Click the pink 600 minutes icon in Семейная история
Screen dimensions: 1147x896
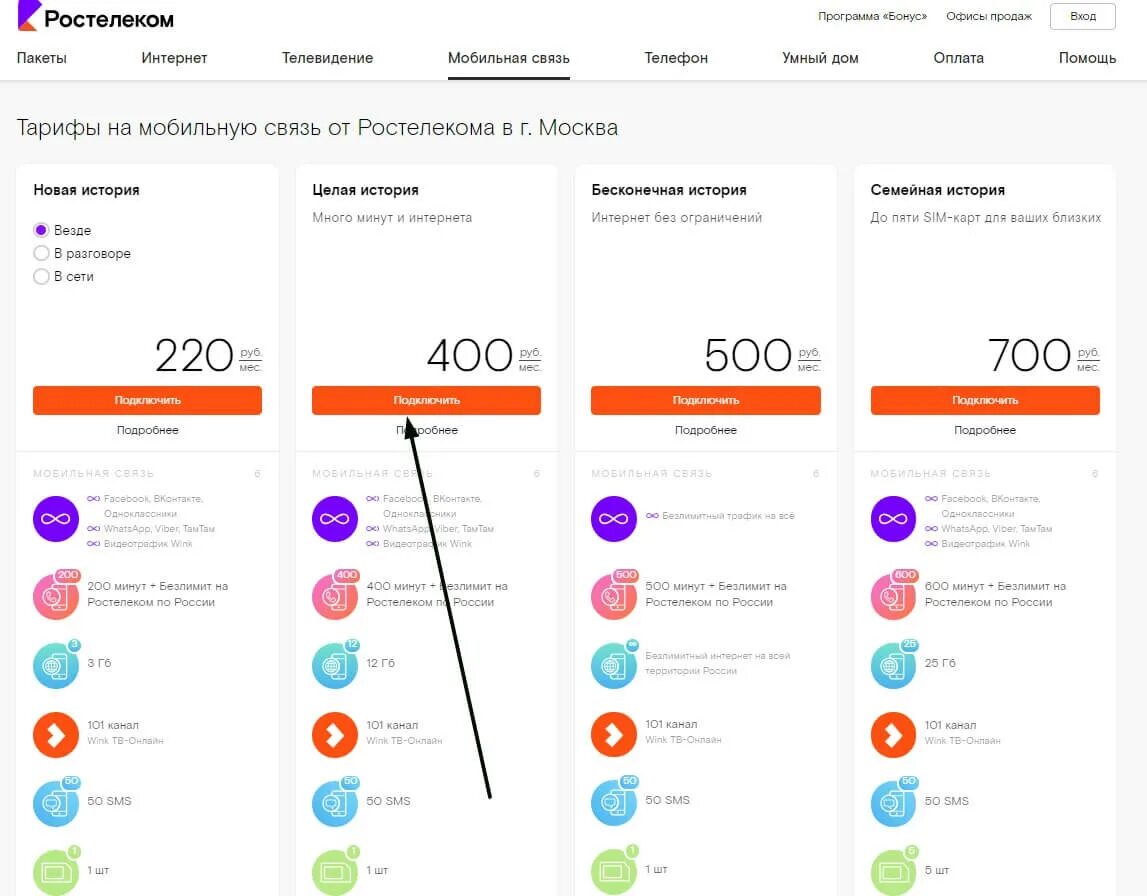(x=893, y=596)
